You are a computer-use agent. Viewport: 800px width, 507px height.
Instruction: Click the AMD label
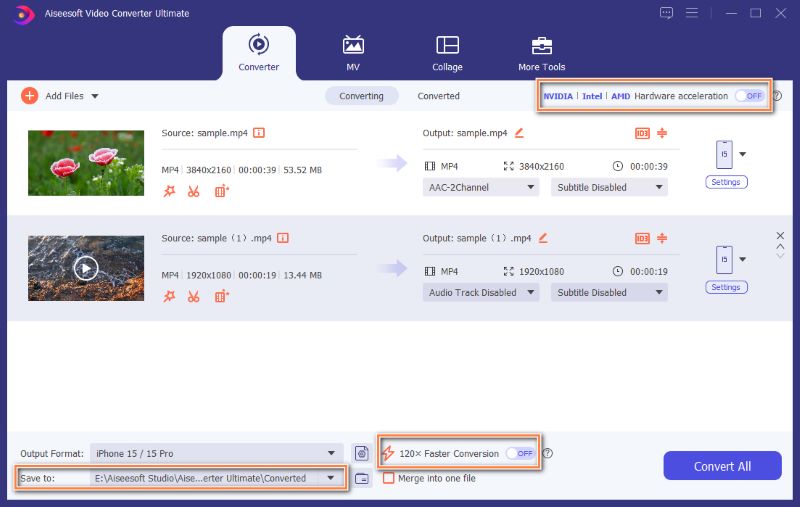(620, 96)
